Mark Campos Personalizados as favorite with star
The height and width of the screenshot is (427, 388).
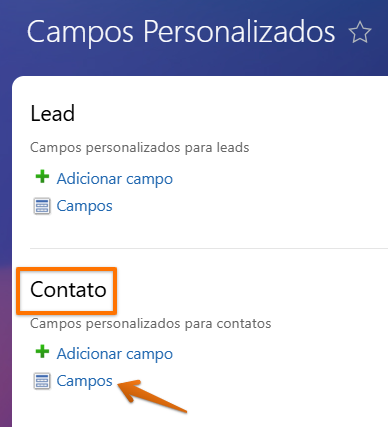point(360,32)
